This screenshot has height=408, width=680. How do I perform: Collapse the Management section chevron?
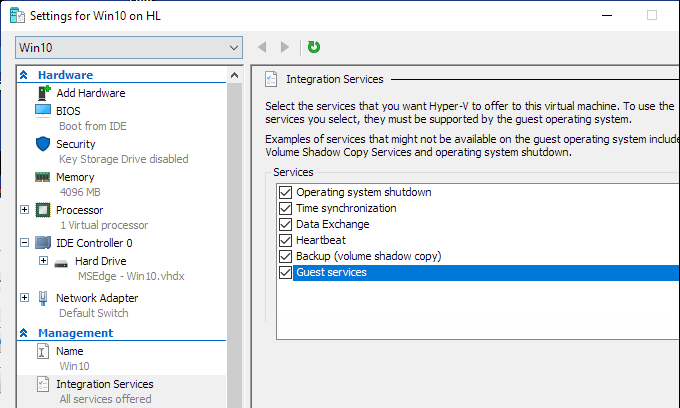24,333
